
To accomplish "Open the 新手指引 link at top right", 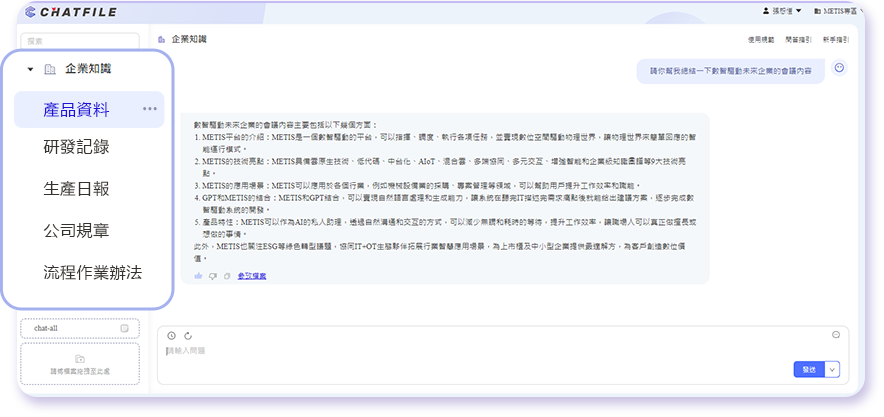I will tap(835, 39).
